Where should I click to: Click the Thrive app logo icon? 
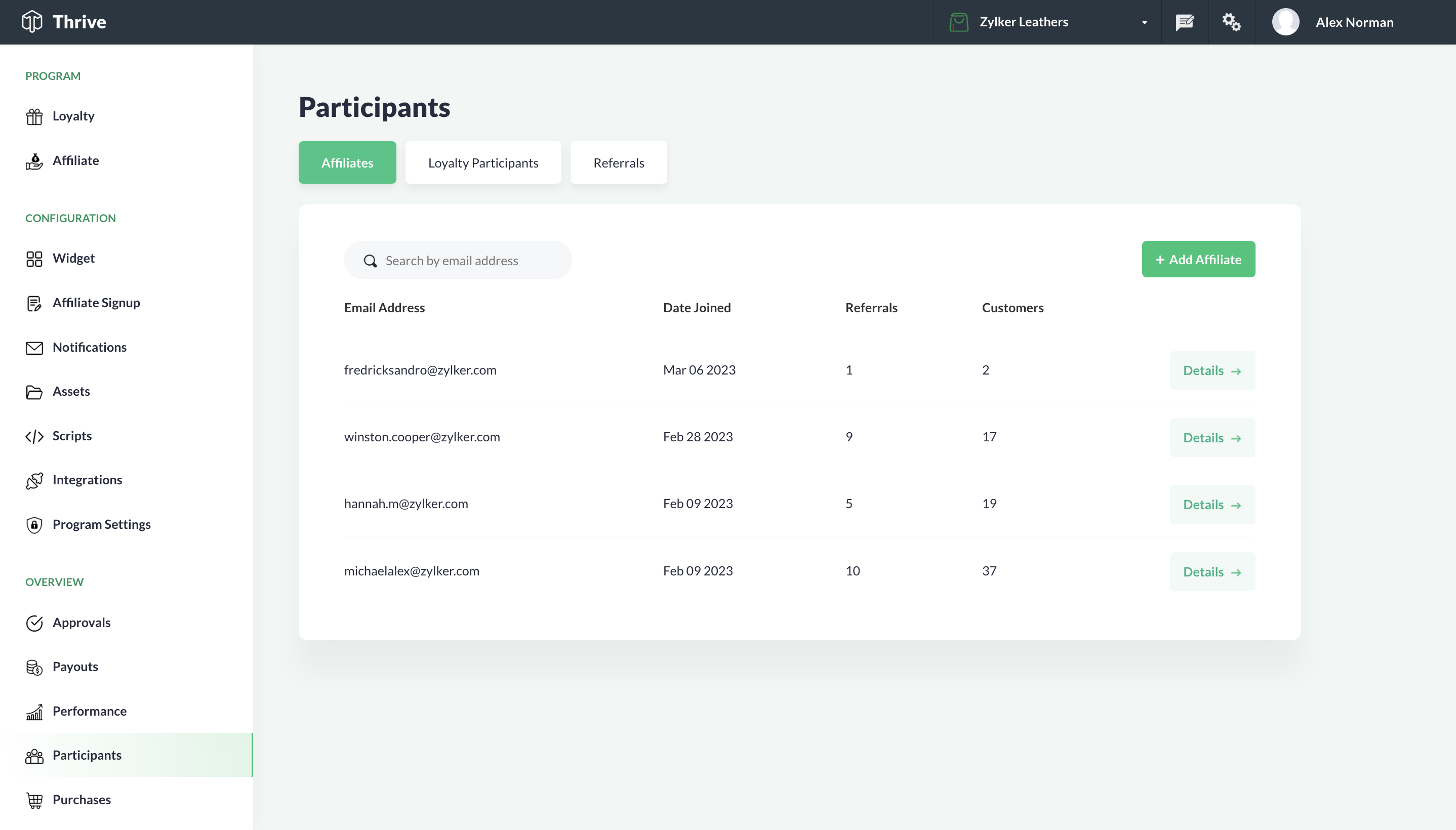click(30, 21)
